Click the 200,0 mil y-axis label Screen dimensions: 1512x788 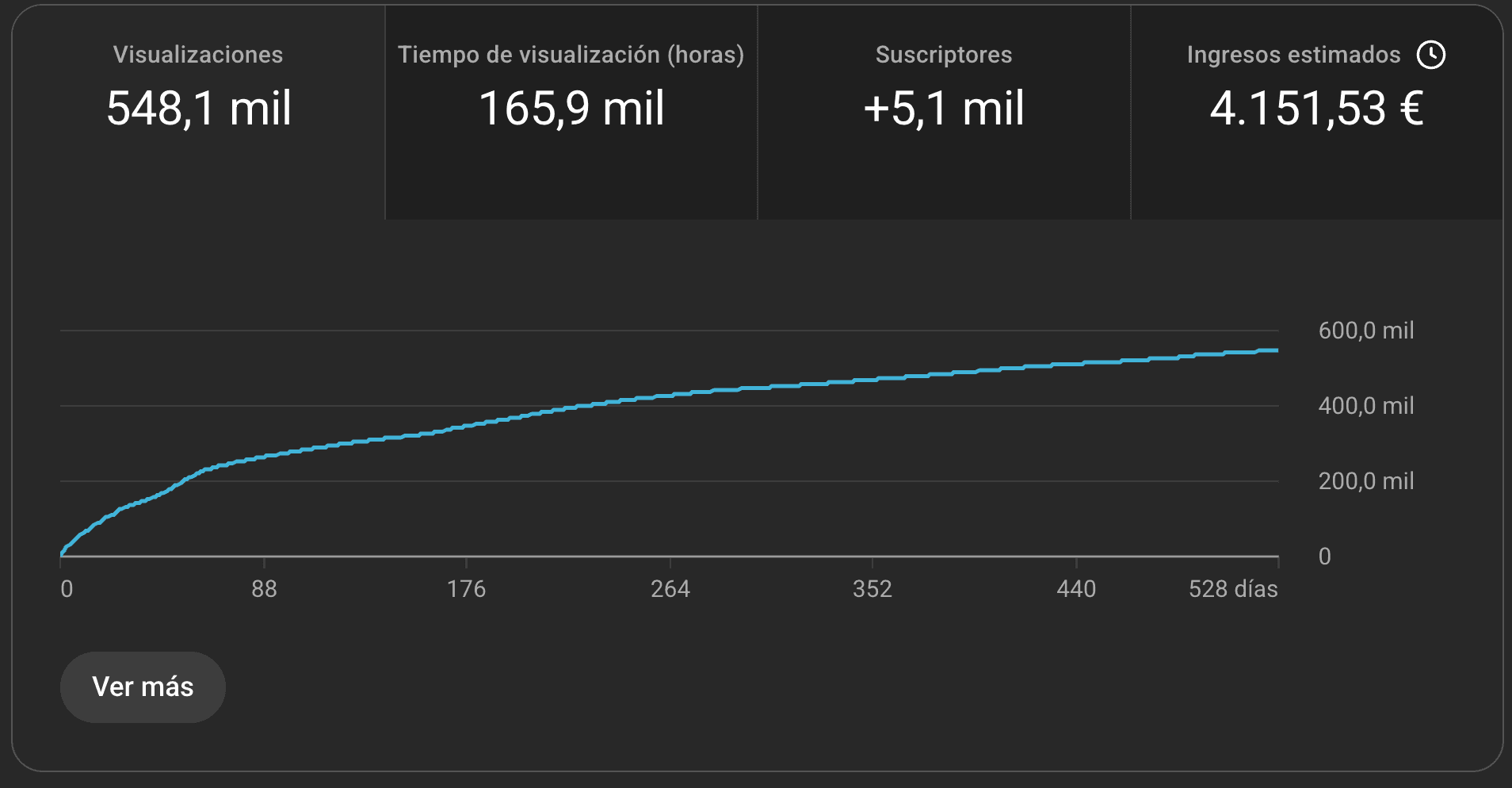pyautogui.click(x=1365, y=481)
